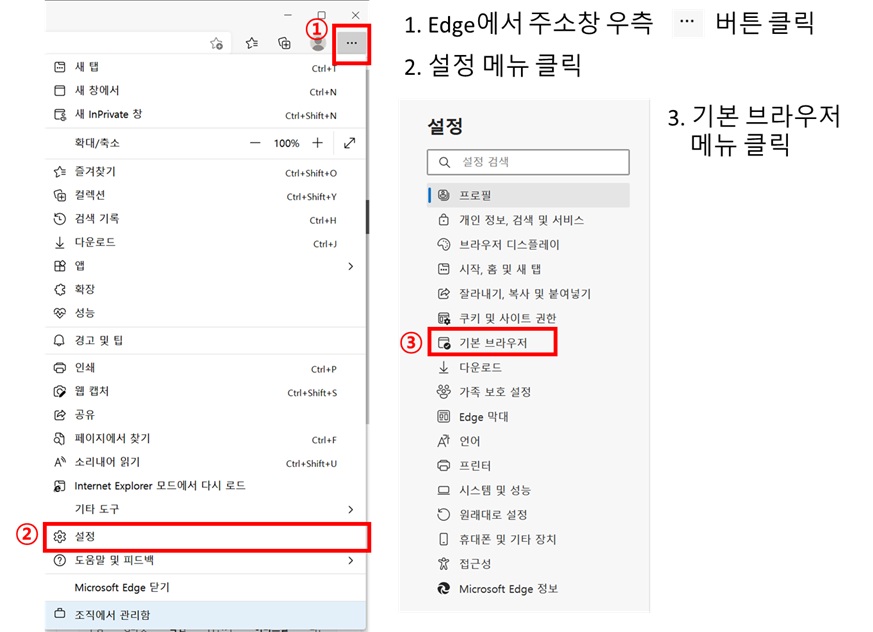
Task: Open 설정 from the Edge menu
Action: pos(206,537)
